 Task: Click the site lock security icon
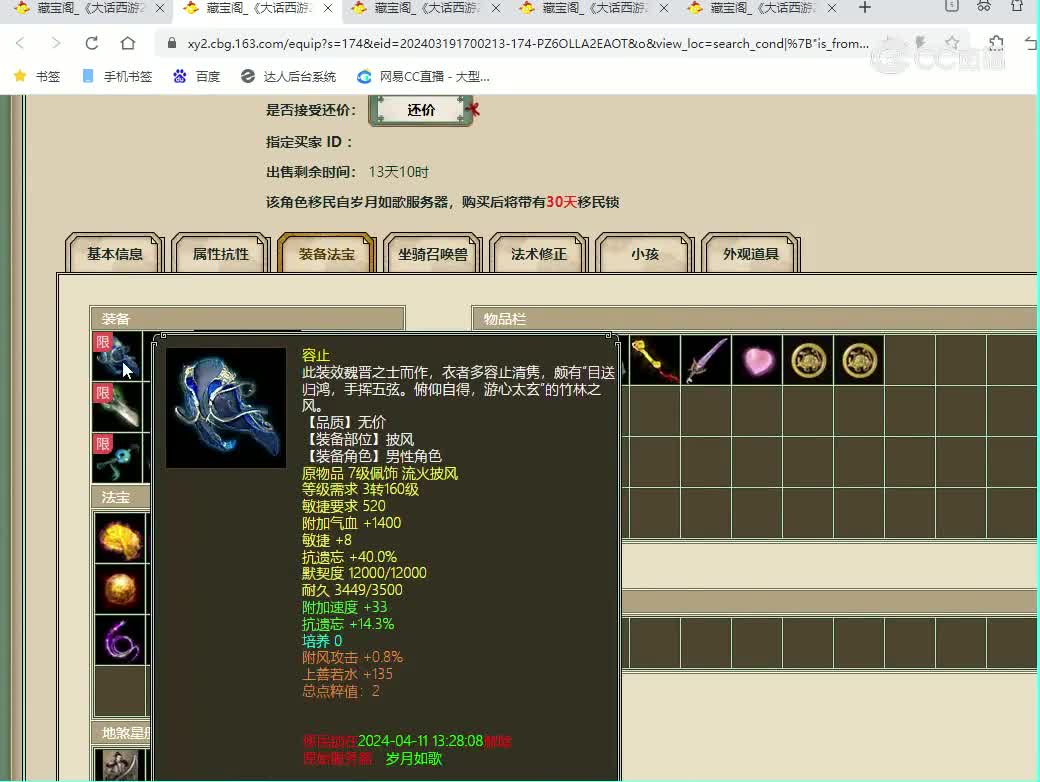point(172,43)
